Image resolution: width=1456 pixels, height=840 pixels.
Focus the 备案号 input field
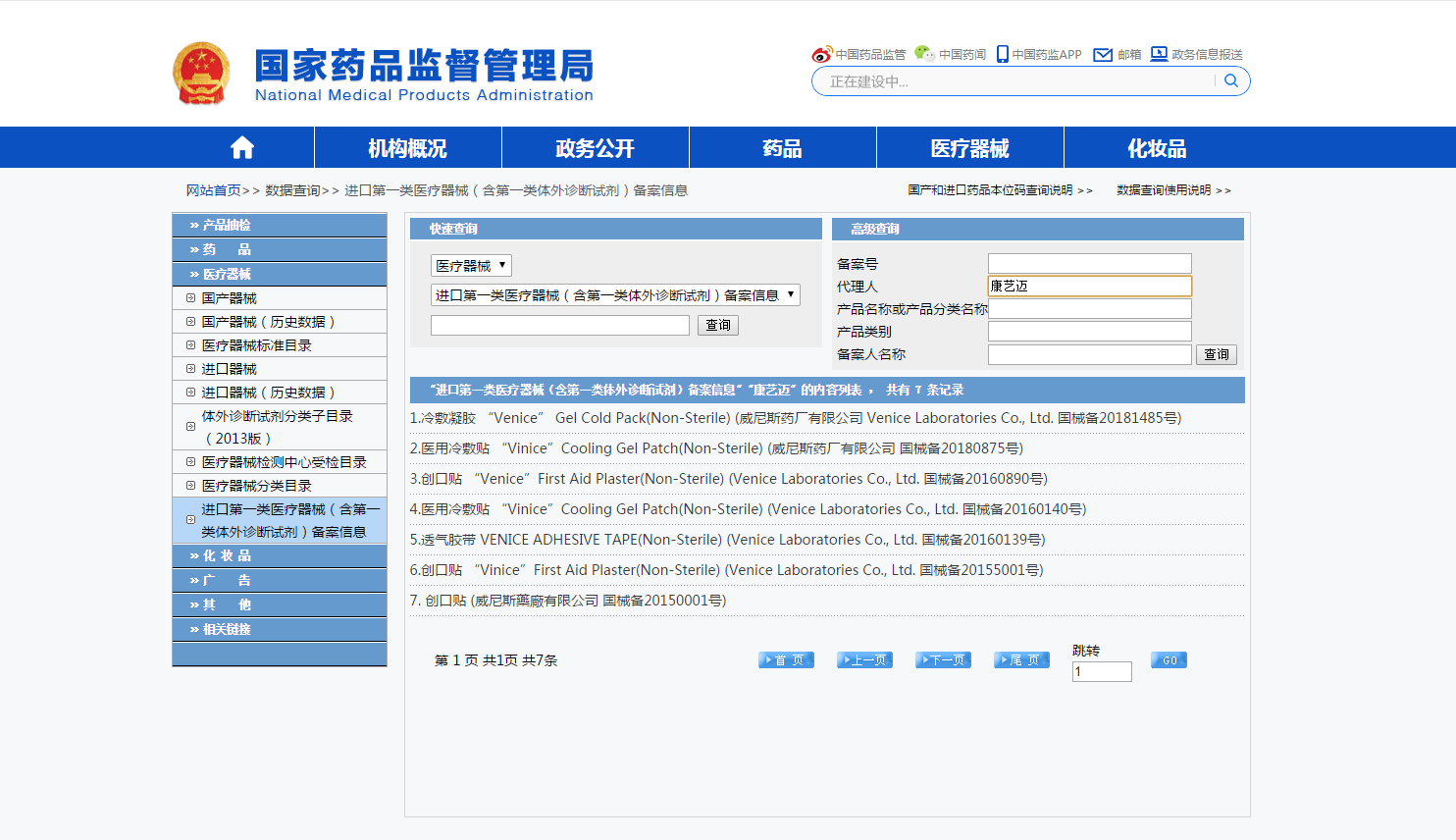click(x=1090, y=263)
